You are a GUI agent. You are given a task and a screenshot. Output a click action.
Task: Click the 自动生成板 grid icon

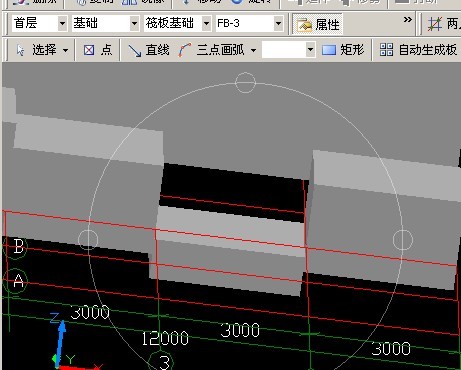(x=386, y=50)
